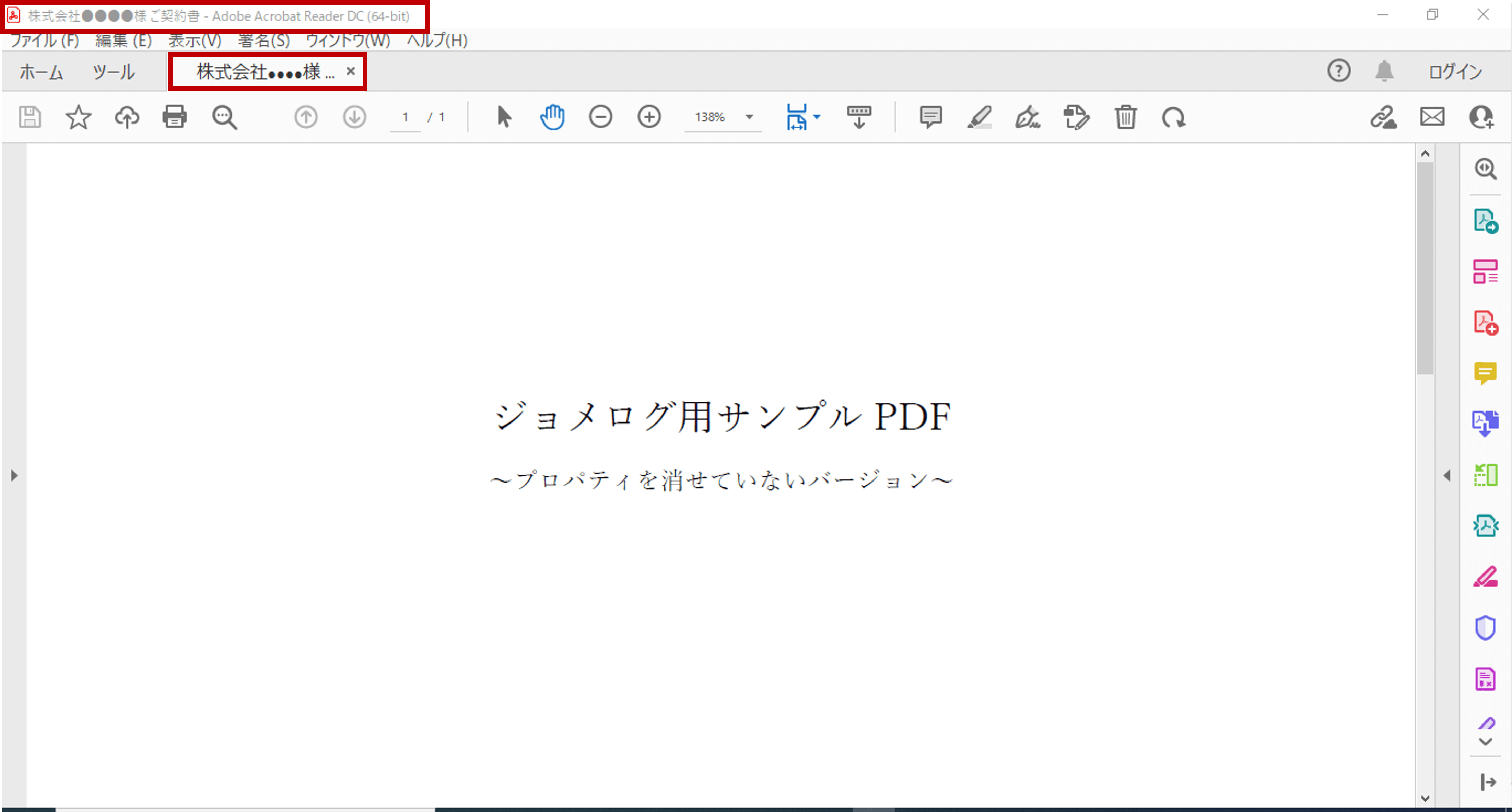Go to previous page arrow
The height and width of the screenshot is (812, 1512).
point(306,117)
